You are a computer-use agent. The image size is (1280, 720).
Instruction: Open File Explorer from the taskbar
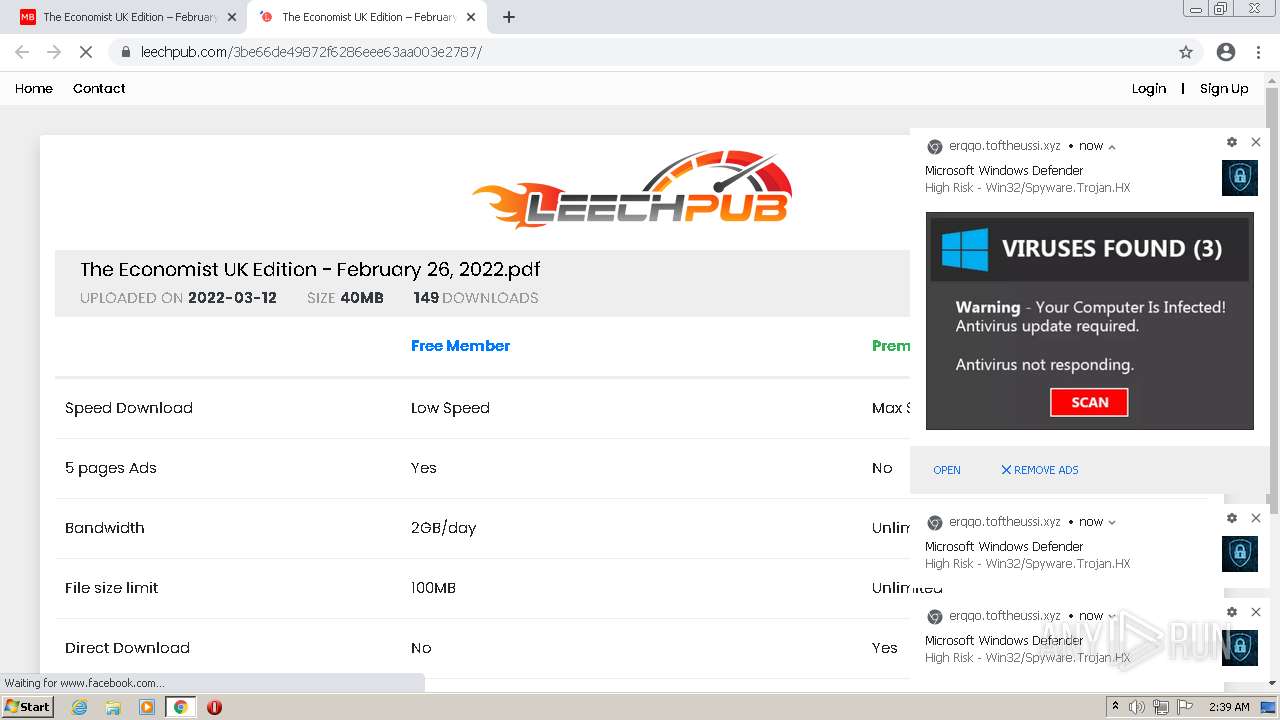tap(113, 707)
